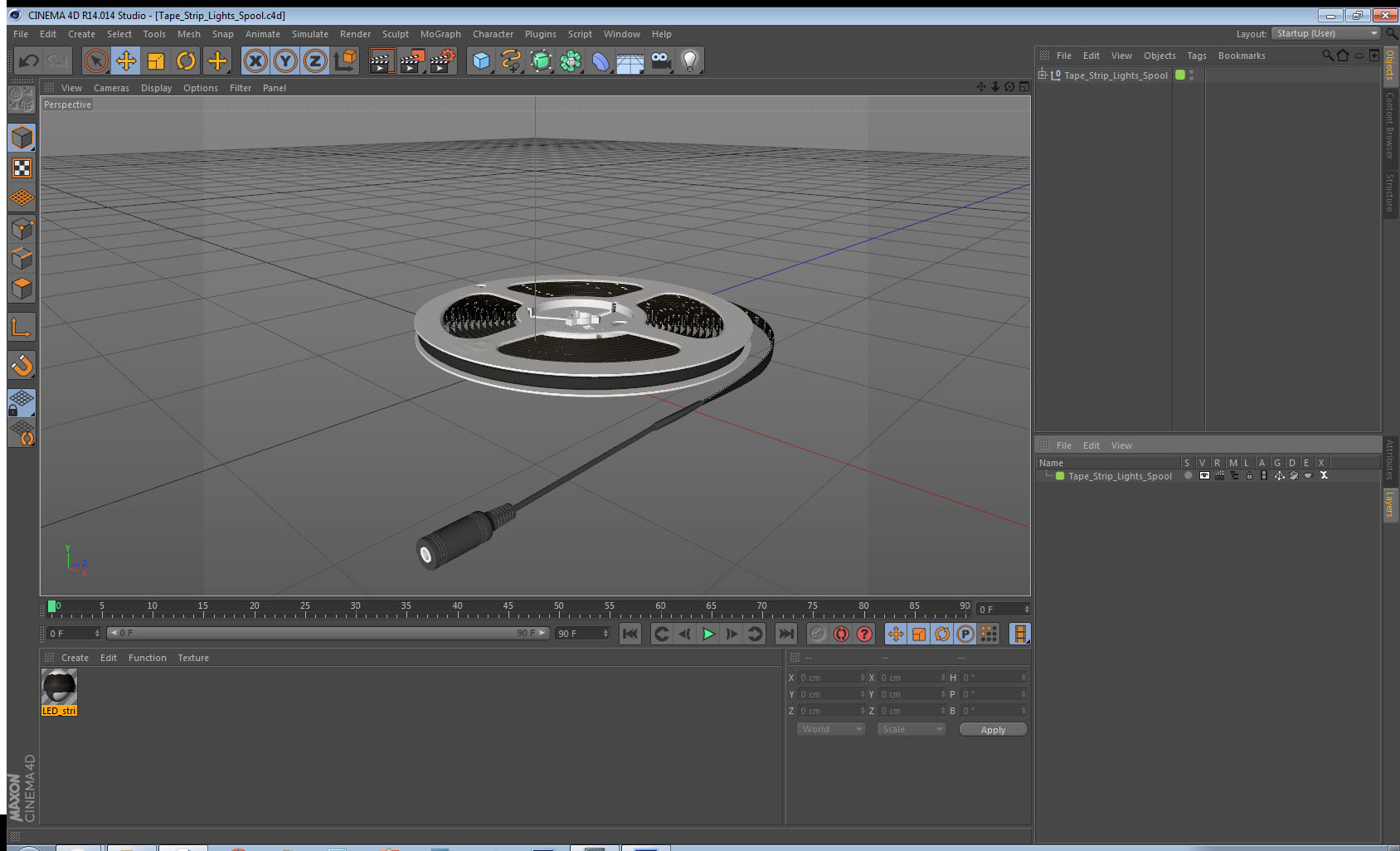Open the Simulate menu

tap(309, 34)
